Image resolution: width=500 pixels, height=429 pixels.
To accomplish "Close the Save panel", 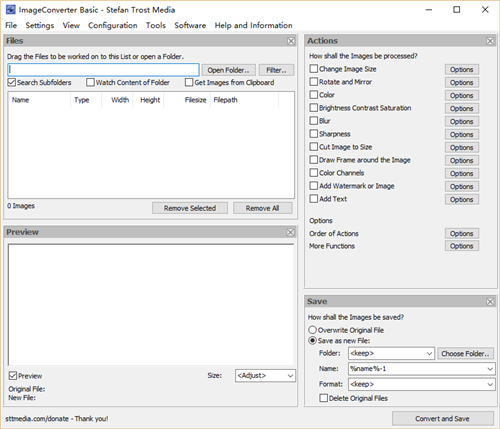I will pyautogui.click(x=490, y=302).
